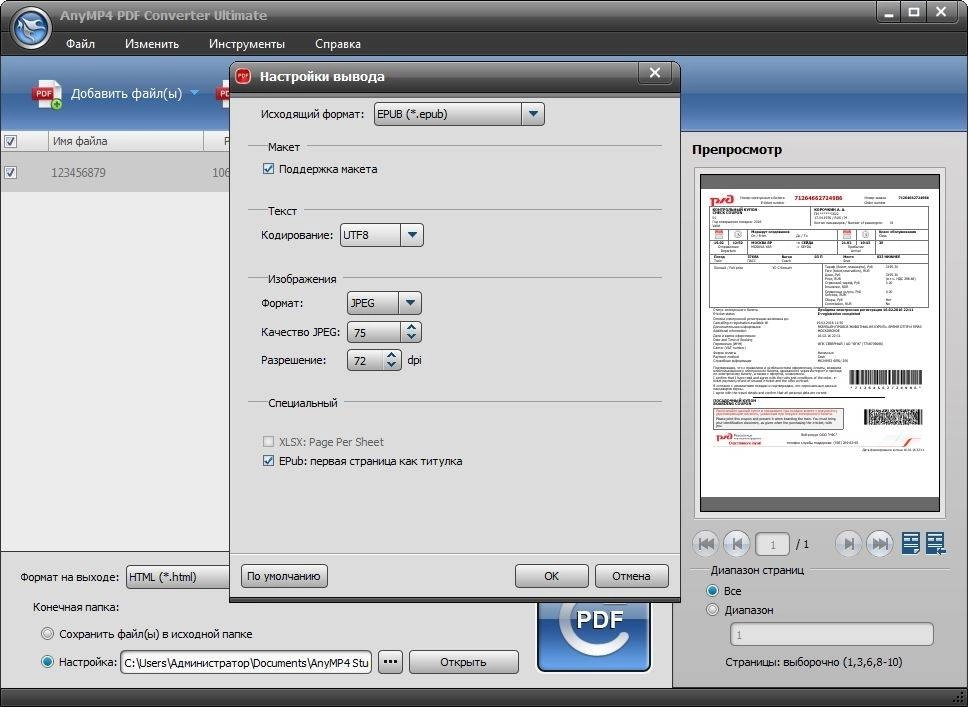
Task: Click the Отмена cancel button
Action: [x=631, y=576]
